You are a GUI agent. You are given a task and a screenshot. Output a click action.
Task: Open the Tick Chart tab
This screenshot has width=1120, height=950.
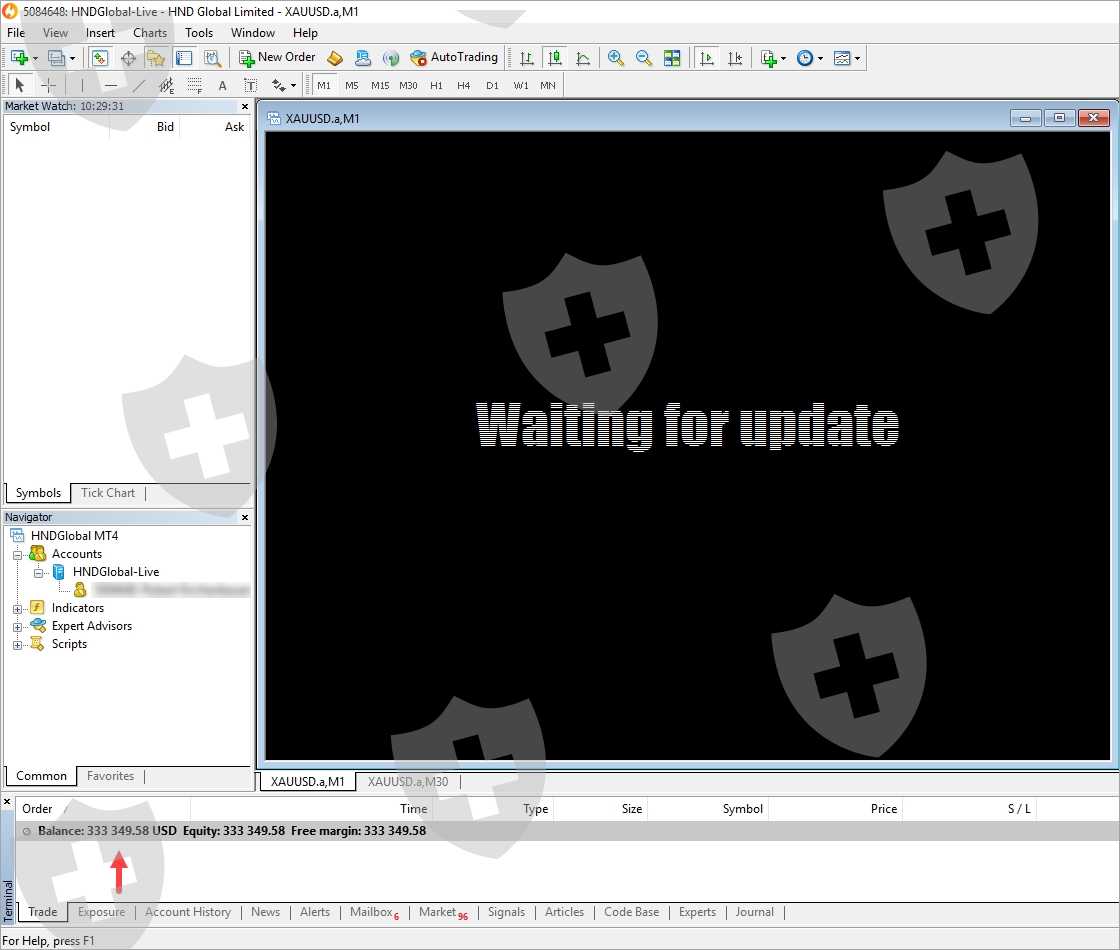click(108, 493)
